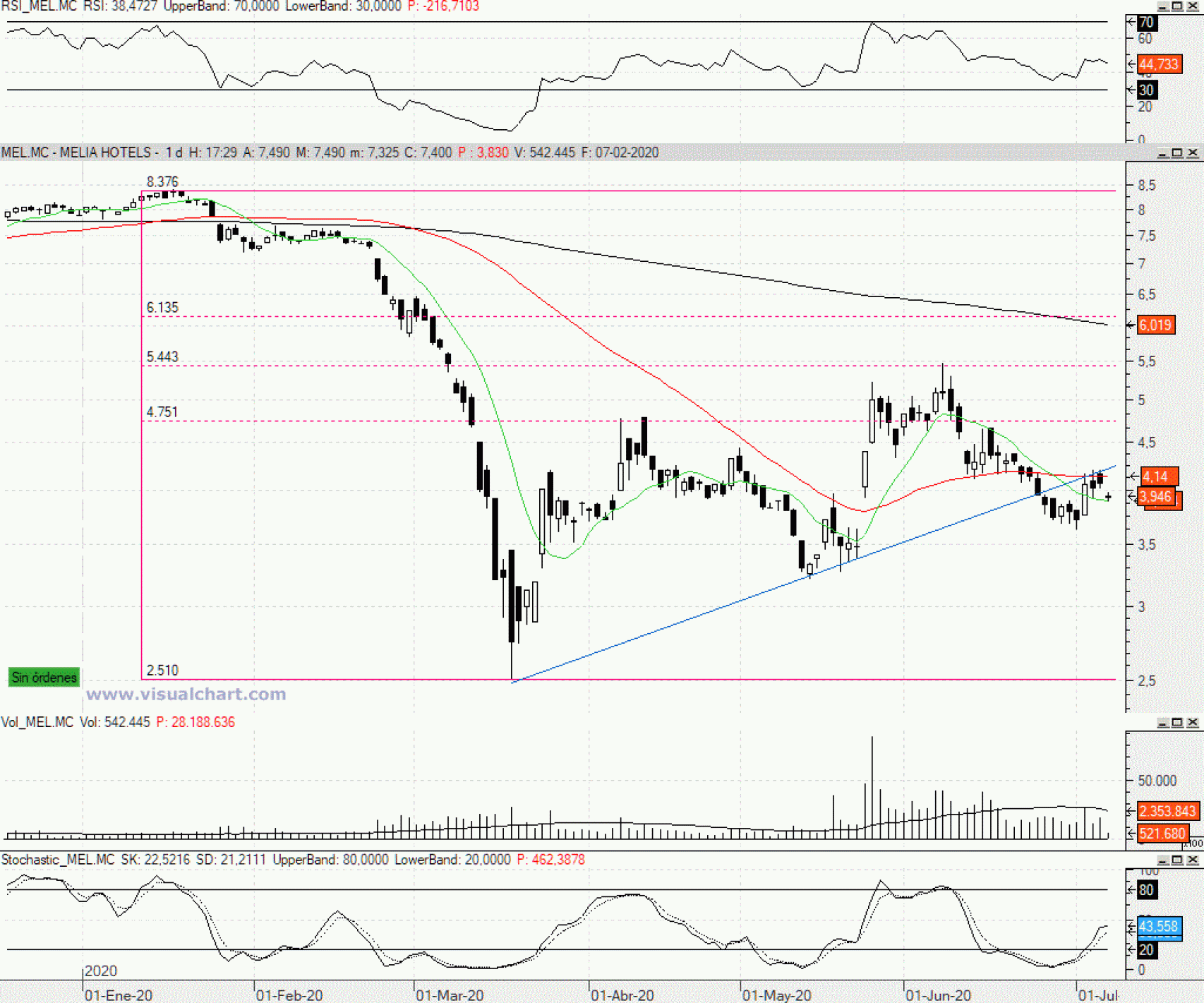Select the volume average label 2.353.843
This screenshot has width=1204, height=1003.
(x=1167, y=812)
